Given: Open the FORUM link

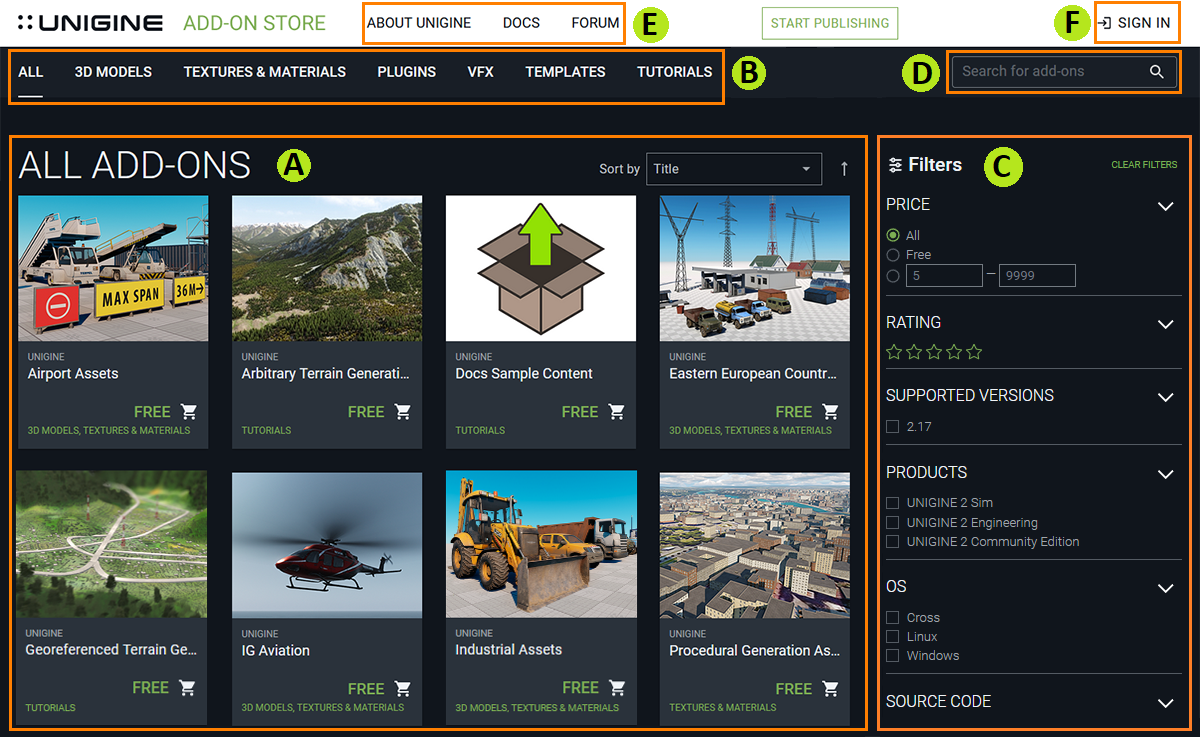Looking at the screenshot, I should point(595,23).
